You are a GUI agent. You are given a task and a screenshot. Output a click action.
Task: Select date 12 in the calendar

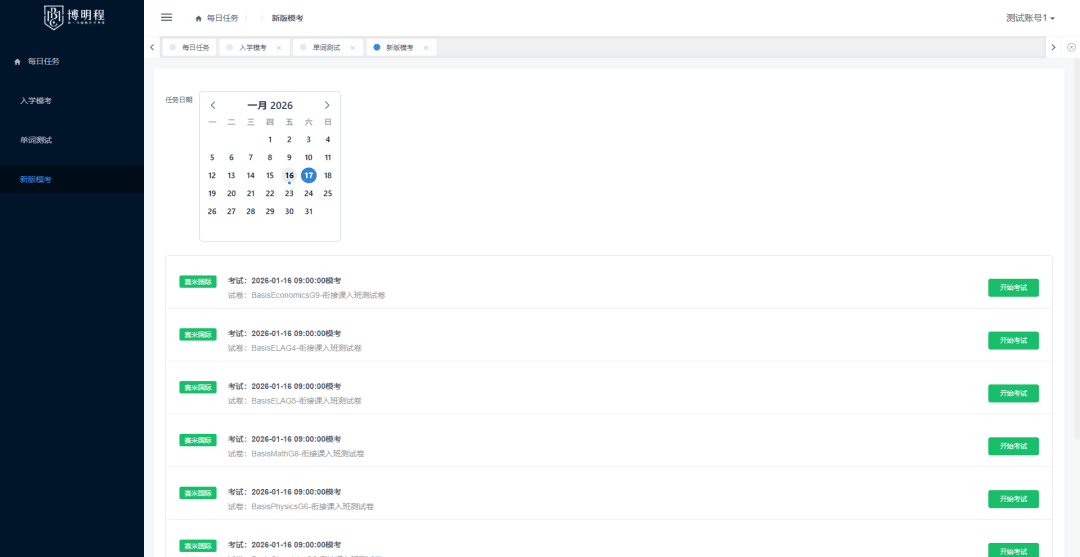click(212, 176)
